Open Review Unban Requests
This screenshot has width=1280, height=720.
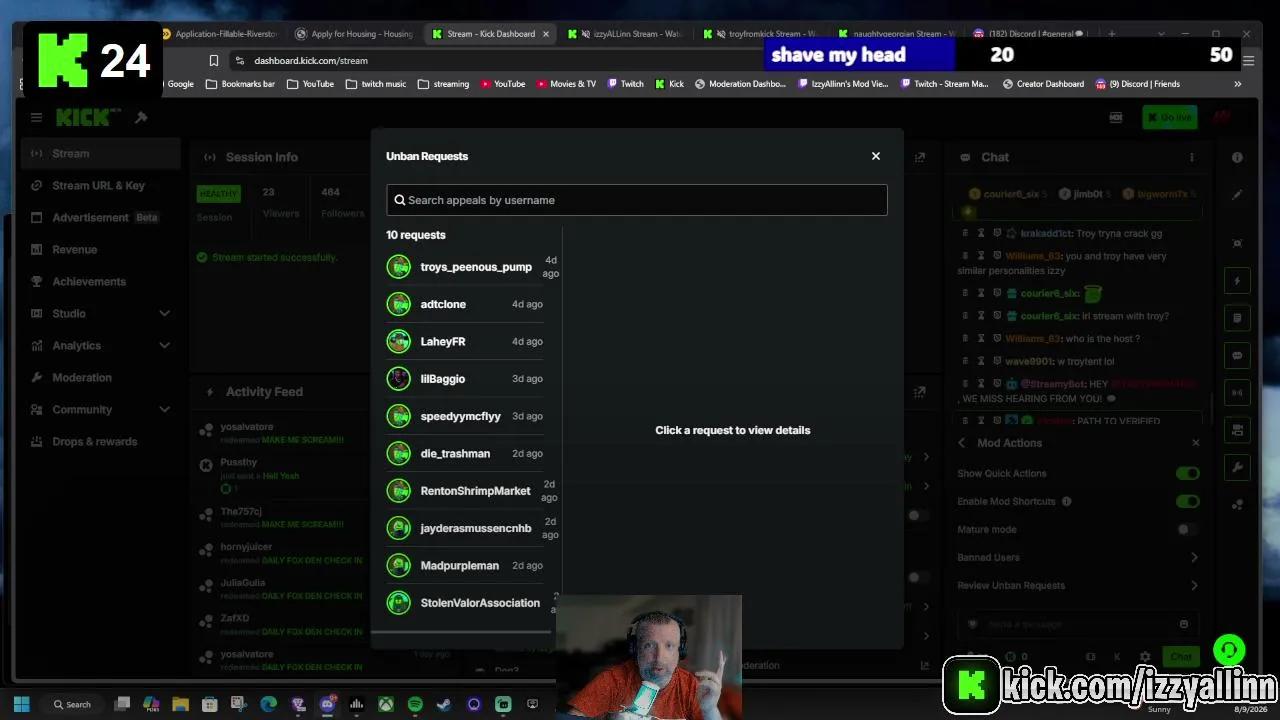pyautogui.click(x=1078, y=585)
